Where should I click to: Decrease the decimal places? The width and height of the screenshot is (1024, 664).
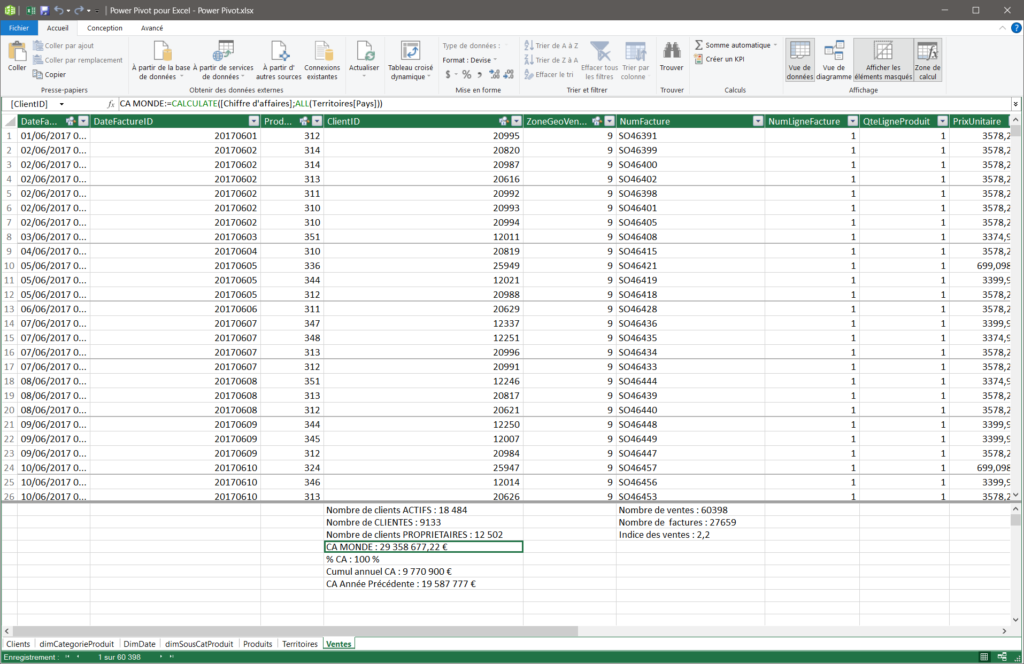[x=509, y=74]
